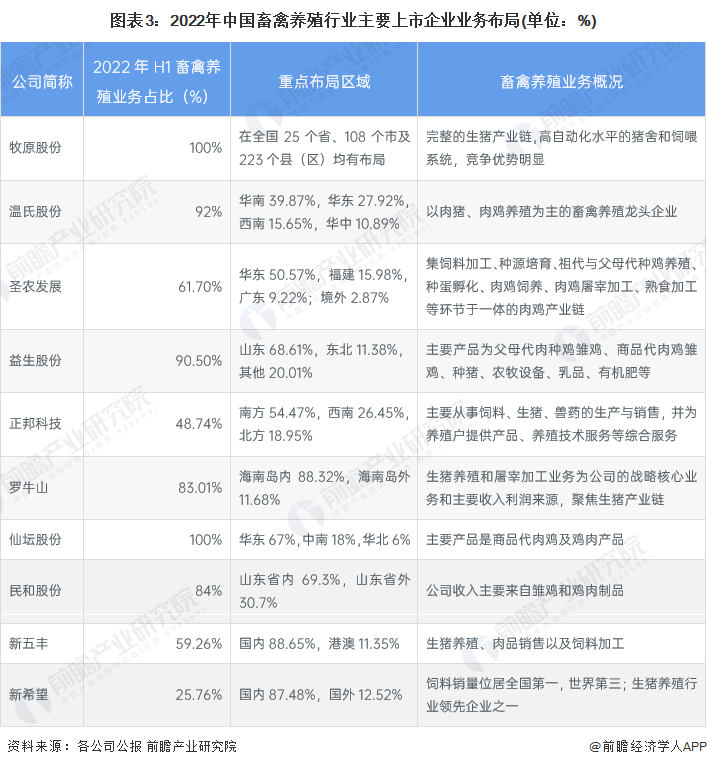707x767 pixels.
Task: Click the 公司收入主要来自雏鸡 overview cell
Action: click(x=561, y=591)
